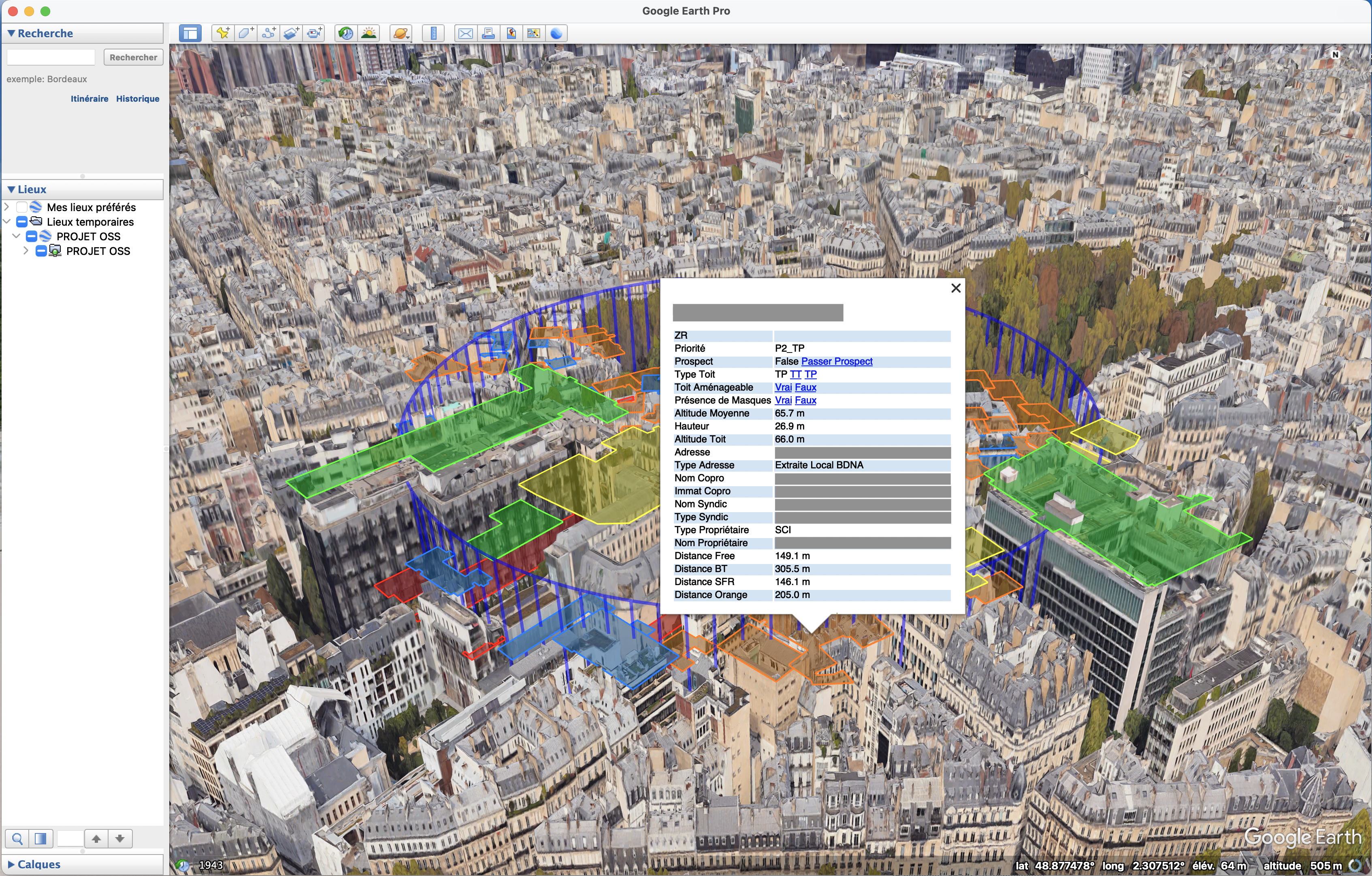The image size is (1372, 876).
Task: Open the planet switcher dropdown
Action: pyautogui.click(x=401, y=34)
